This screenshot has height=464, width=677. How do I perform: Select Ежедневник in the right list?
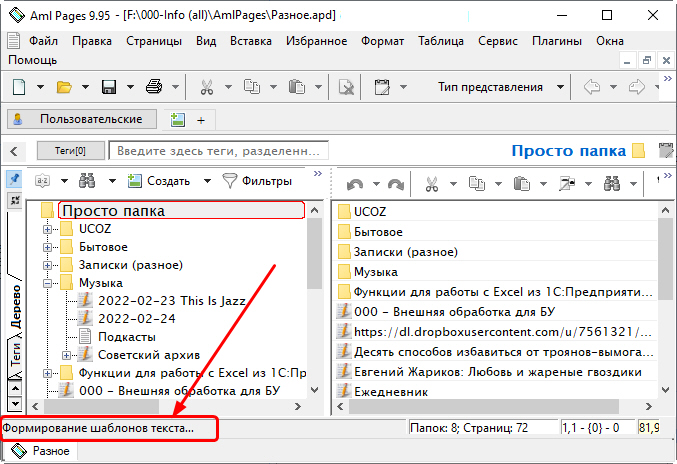tap(391, 392)
